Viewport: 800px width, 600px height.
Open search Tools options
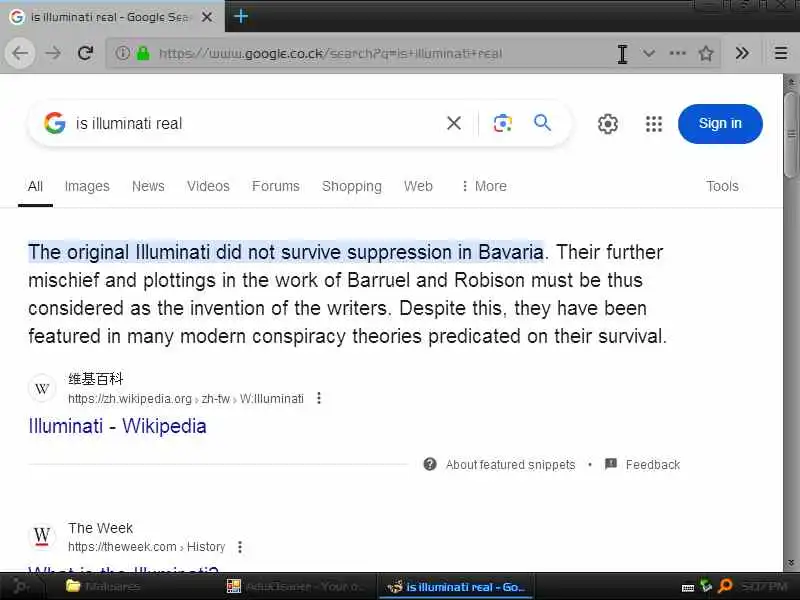point(722,186)
